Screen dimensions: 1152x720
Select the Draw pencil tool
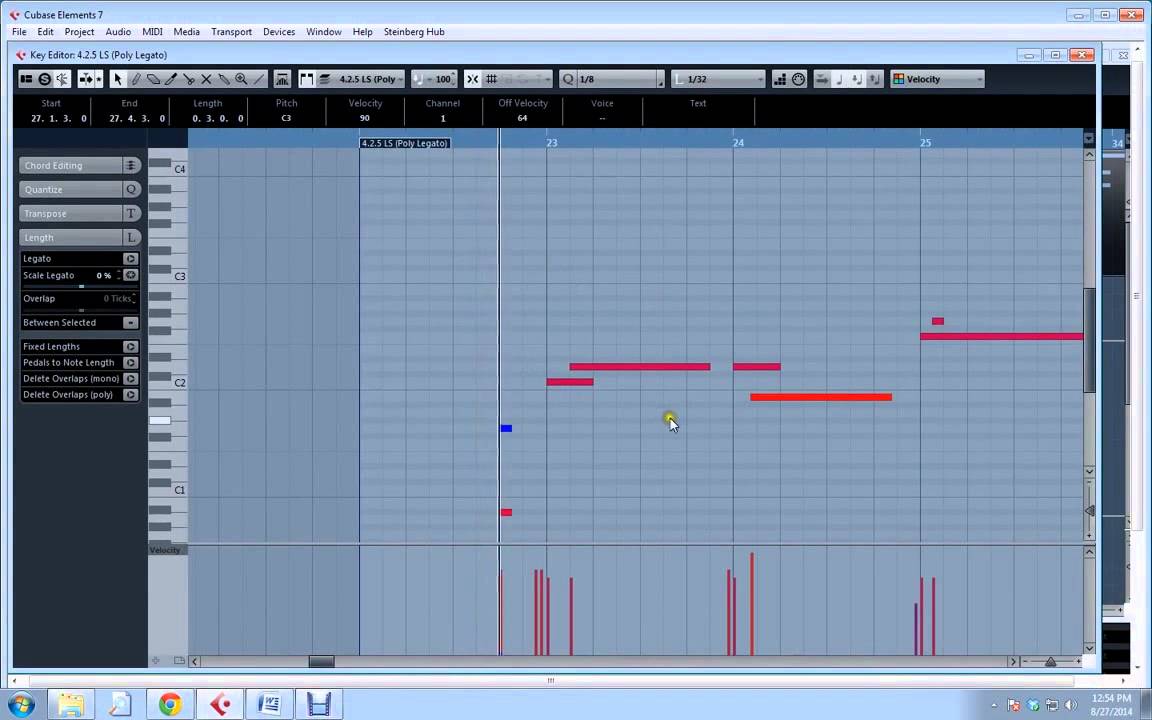click(135, 79)
